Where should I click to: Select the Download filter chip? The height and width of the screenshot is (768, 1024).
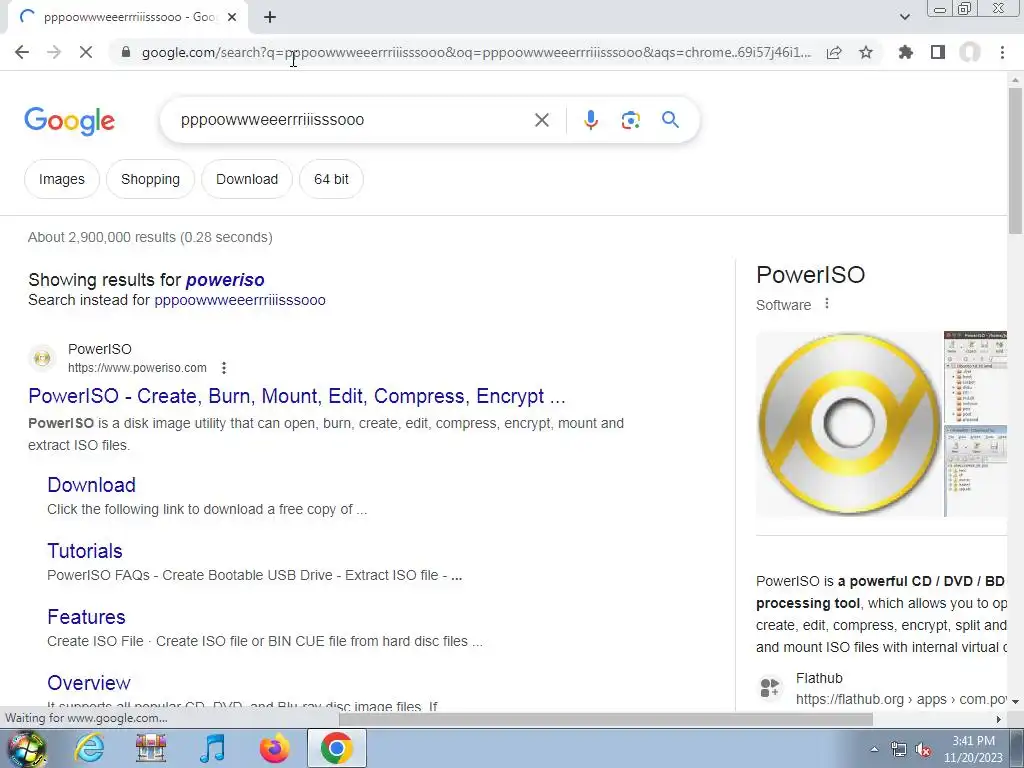pos(247,179)
